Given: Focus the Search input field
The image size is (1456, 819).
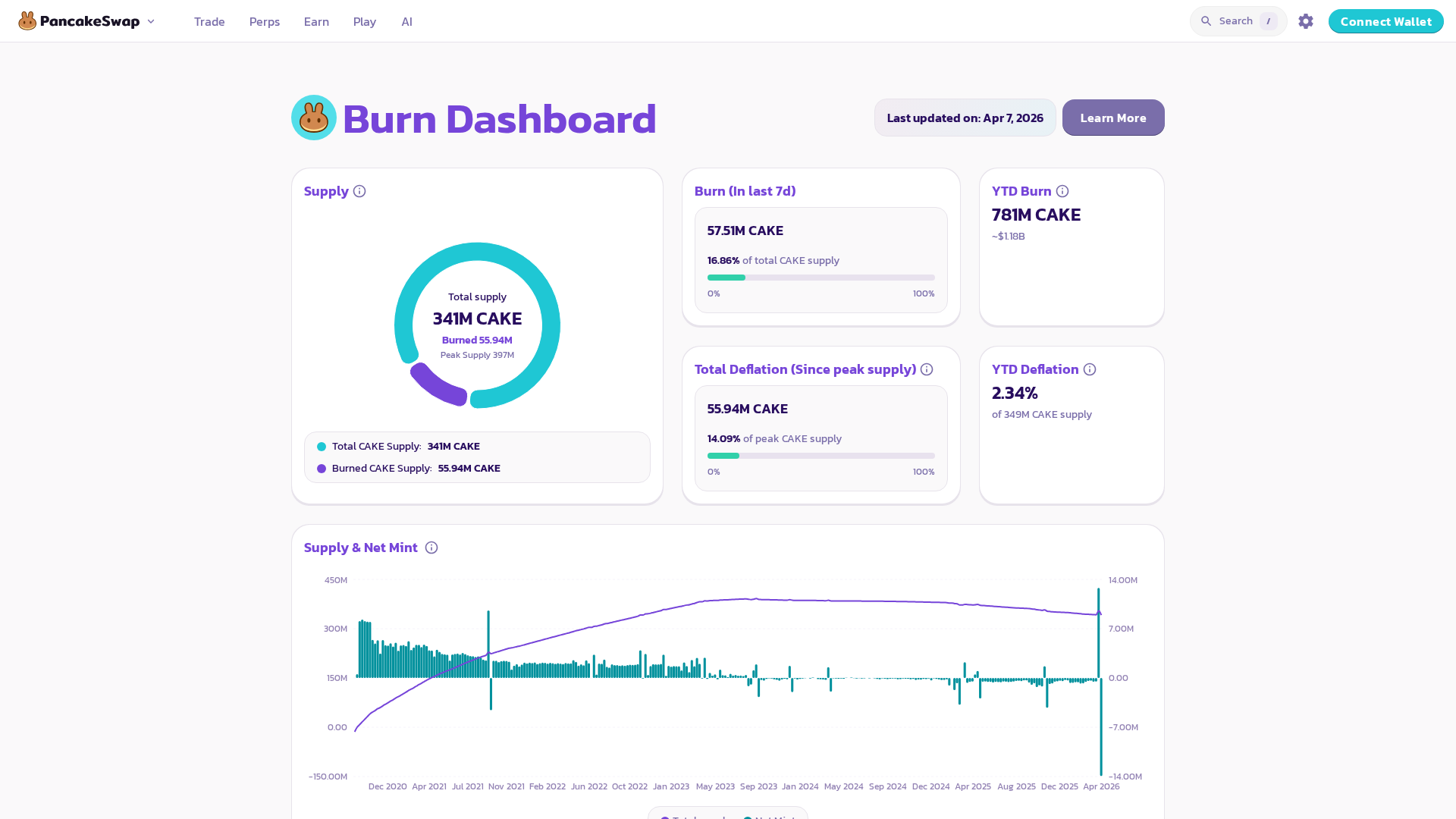Looking at the screenshot, I should [1238, 21].
